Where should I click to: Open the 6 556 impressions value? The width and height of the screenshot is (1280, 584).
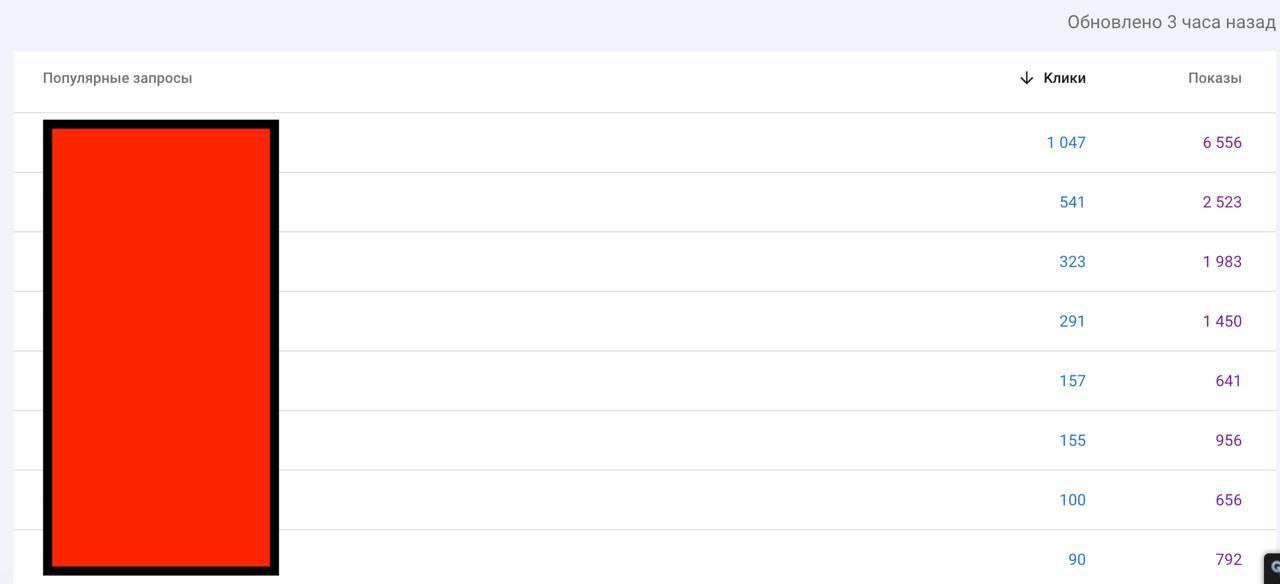1222,142
